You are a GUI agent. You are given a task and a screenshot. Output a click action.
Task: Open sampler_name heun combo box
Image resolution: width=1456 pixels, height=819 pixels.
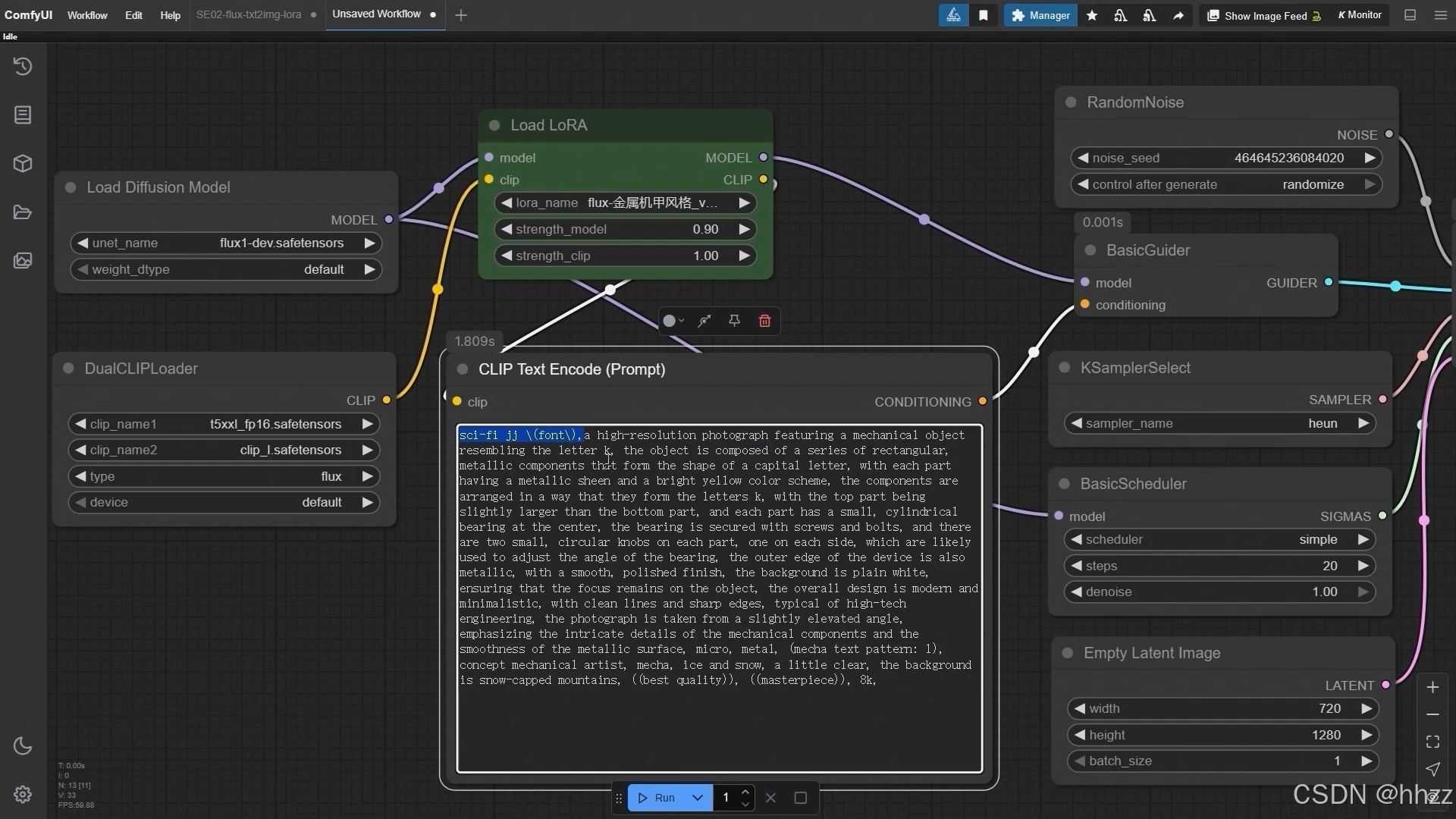(1219, 423)
